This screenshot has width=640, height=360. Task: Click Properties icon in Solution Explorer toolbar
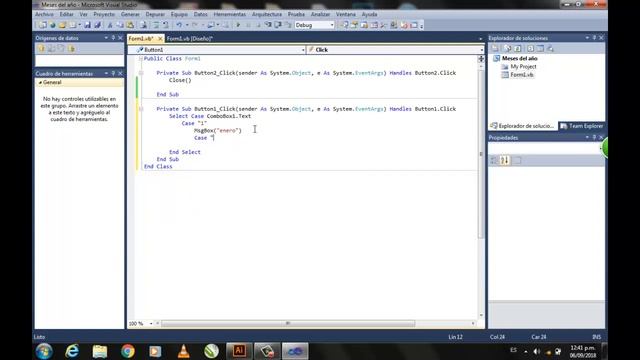coord(495,49)
